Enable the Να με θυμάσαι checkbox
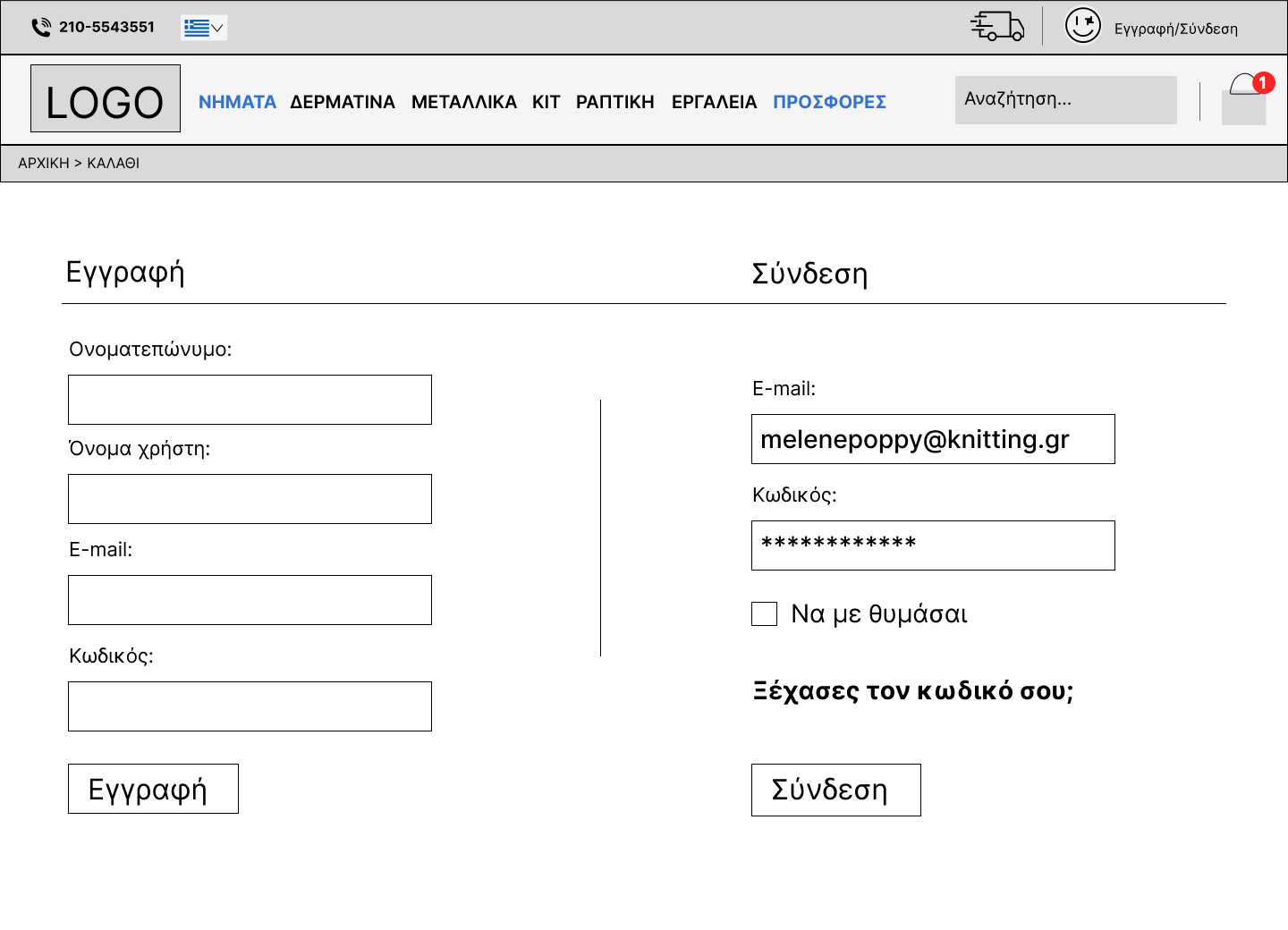Viewport: 1288px width, 930px height. pos(764,613)
